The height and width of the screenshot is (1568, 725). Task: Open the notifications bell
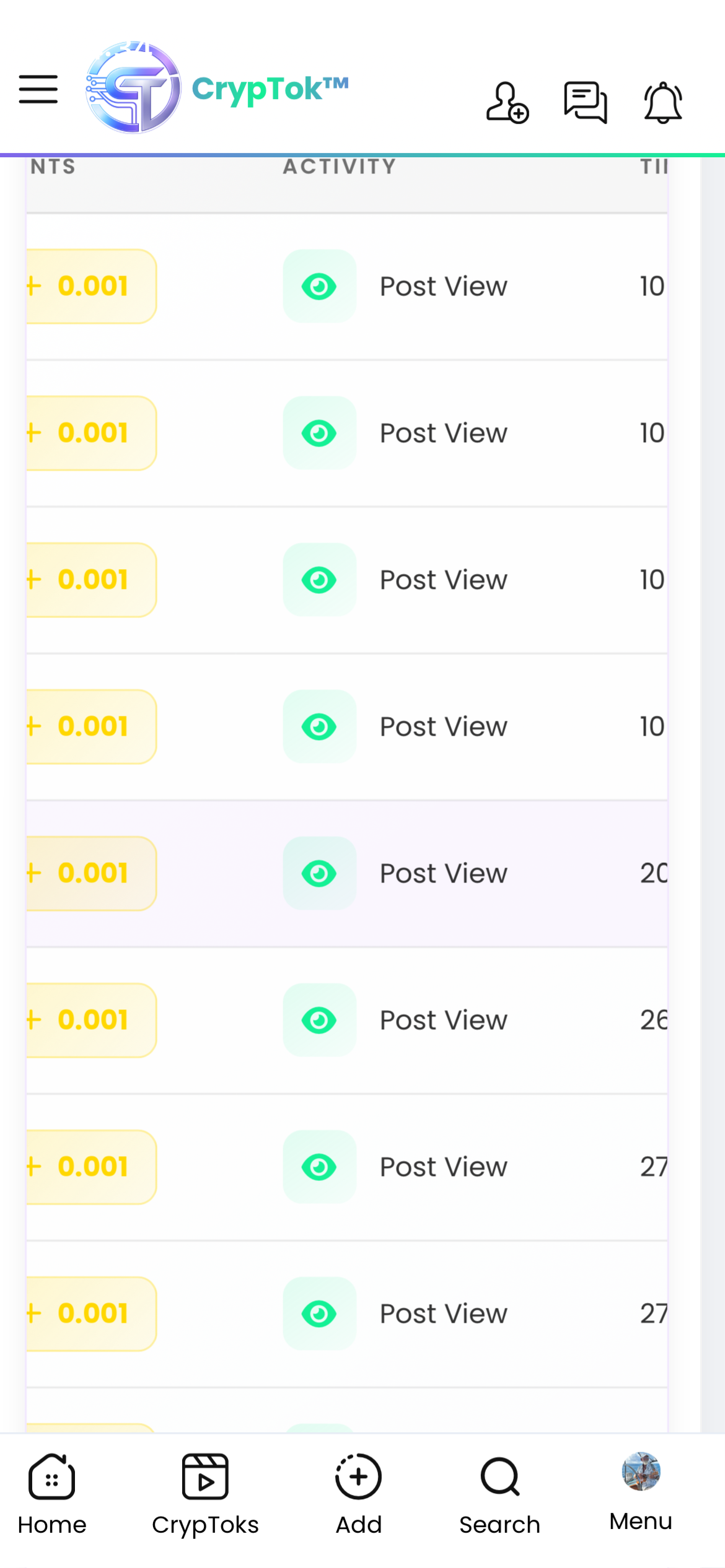(663, 103)
